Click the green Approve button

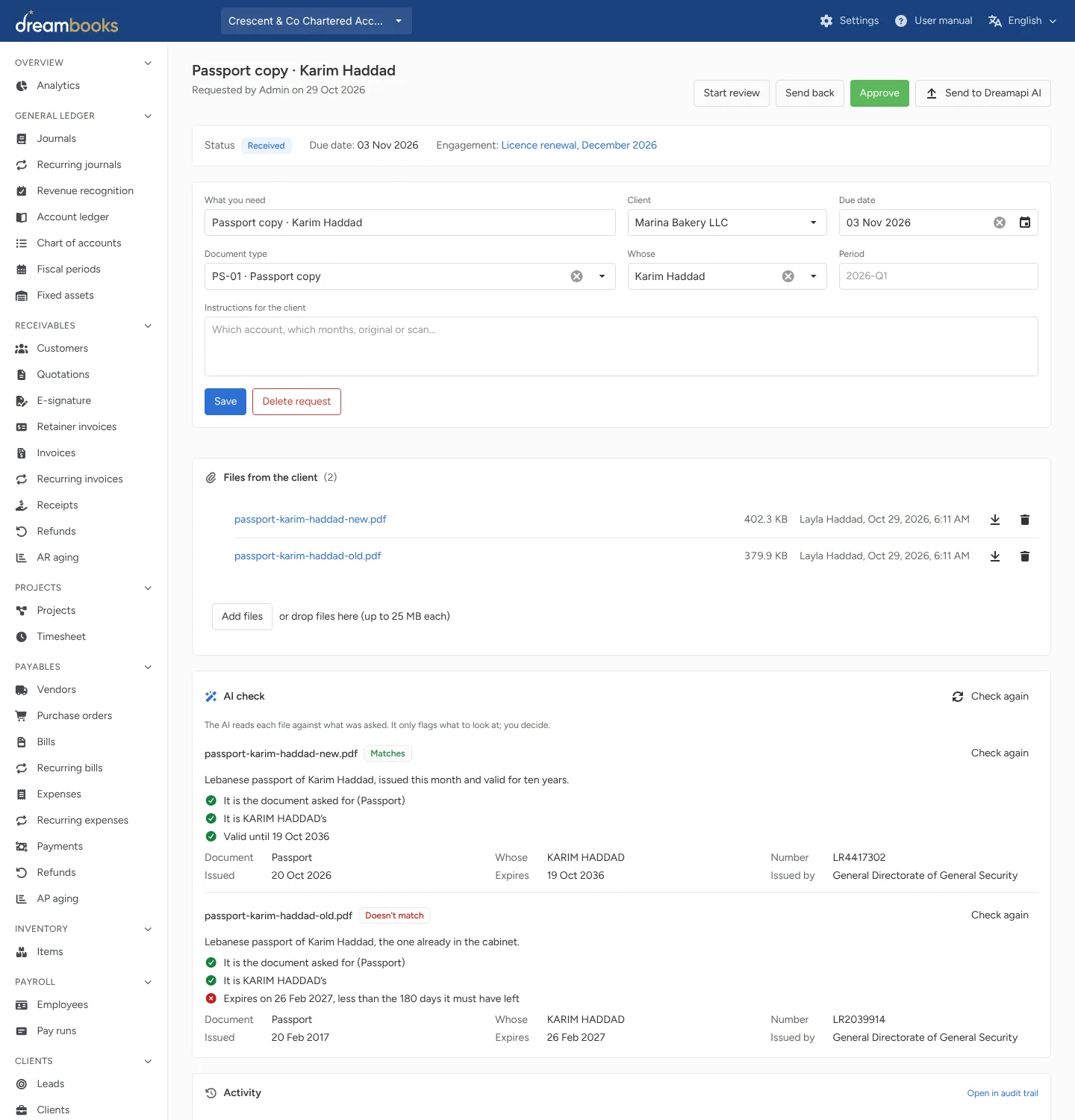[879, 93]
